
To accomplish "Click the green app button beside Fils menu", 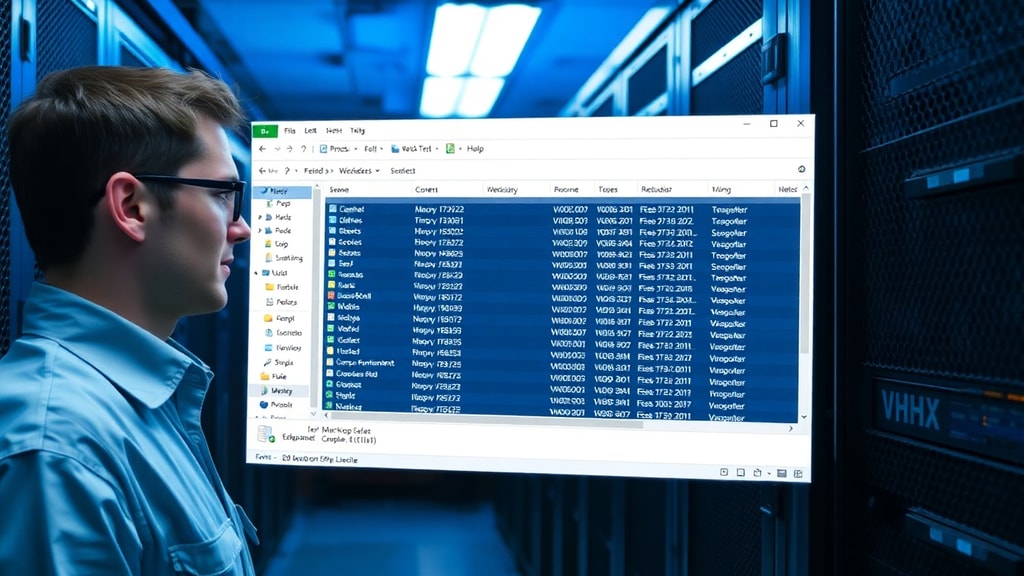I will coord(265,131).
